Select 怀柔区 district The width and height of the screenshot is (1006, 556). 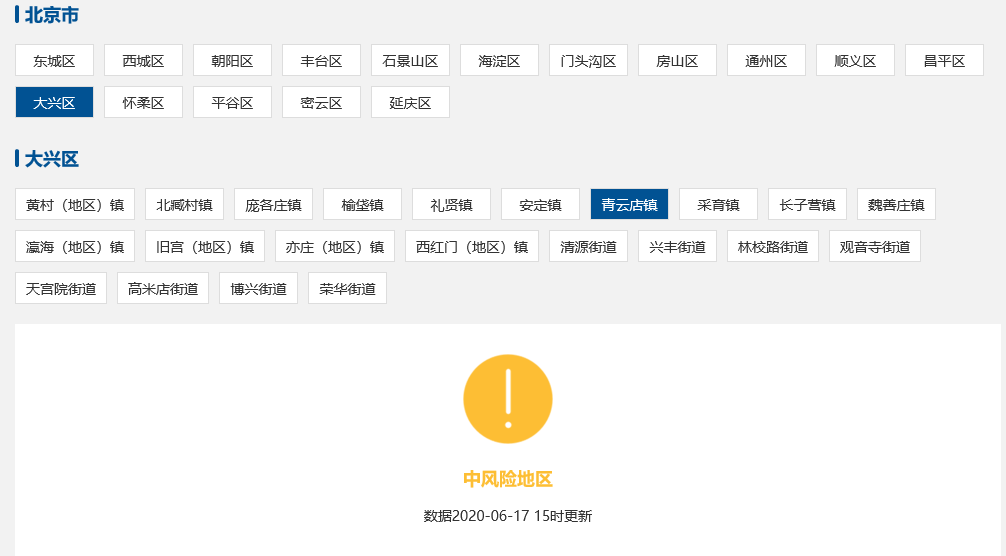click(x=143, y=102)
